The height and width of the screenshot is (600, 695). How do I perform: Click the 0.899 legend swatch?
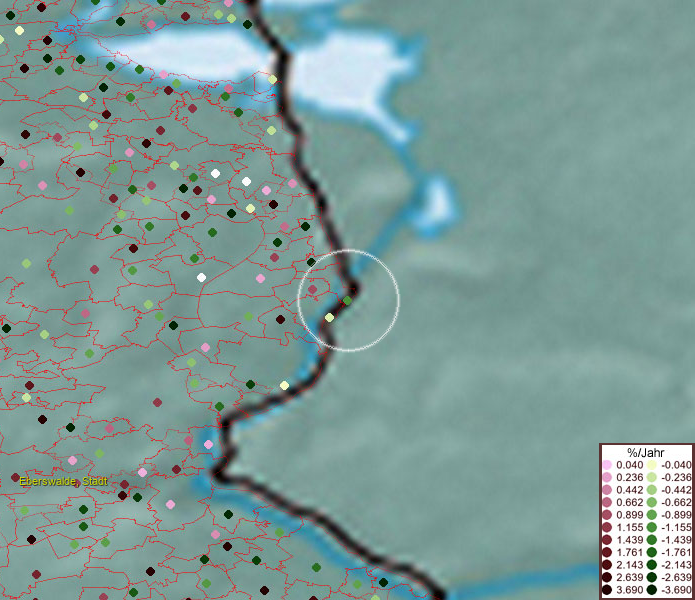(x=607, y=515)
